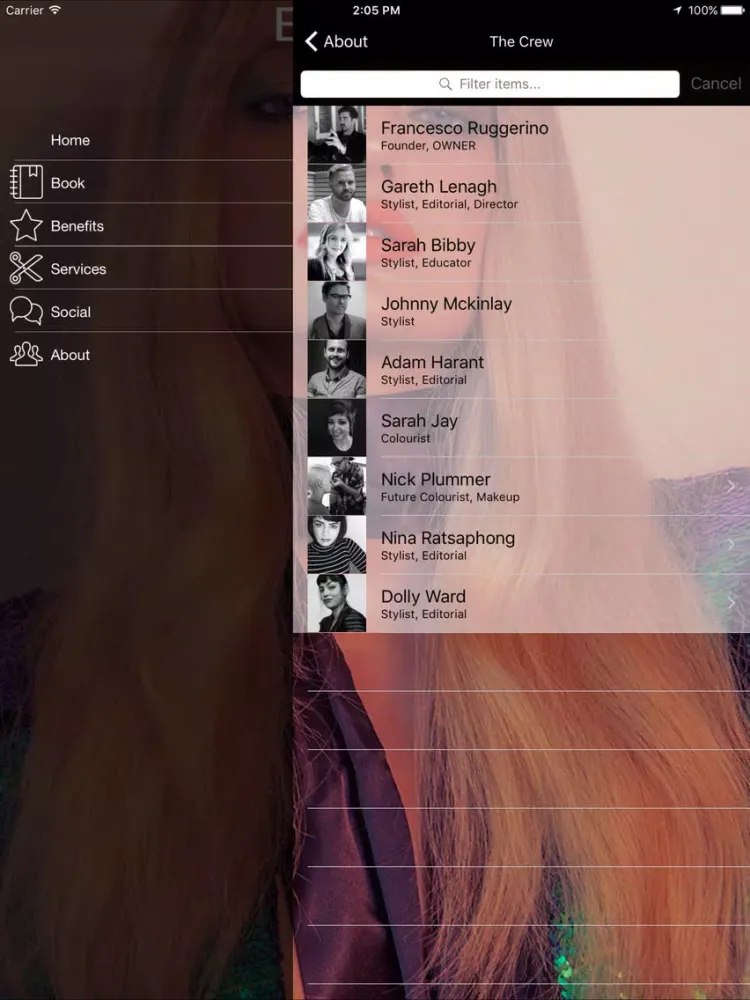Tap the battery icon in status bar

point(733,10)
